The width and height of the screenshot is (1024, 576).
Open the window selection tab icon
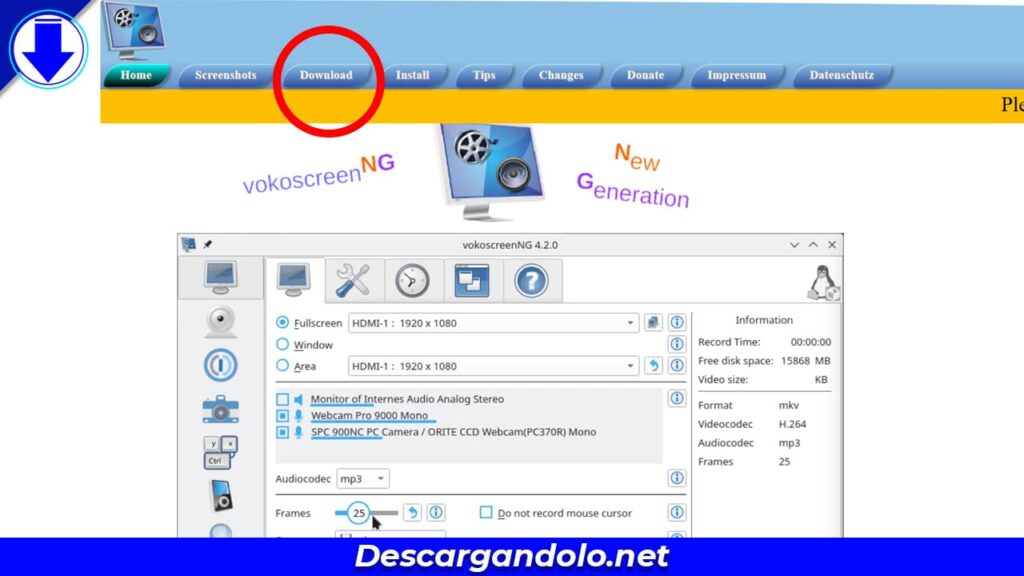[471, 280]
